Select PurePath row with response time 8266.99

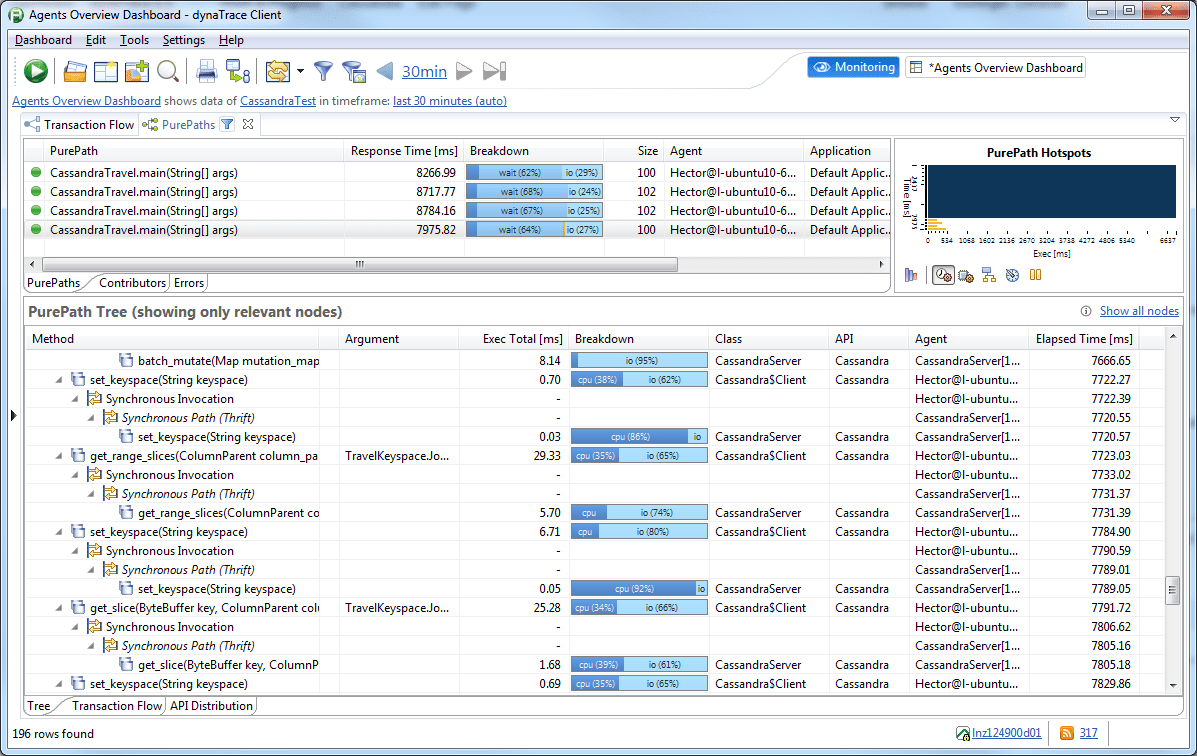457,173
